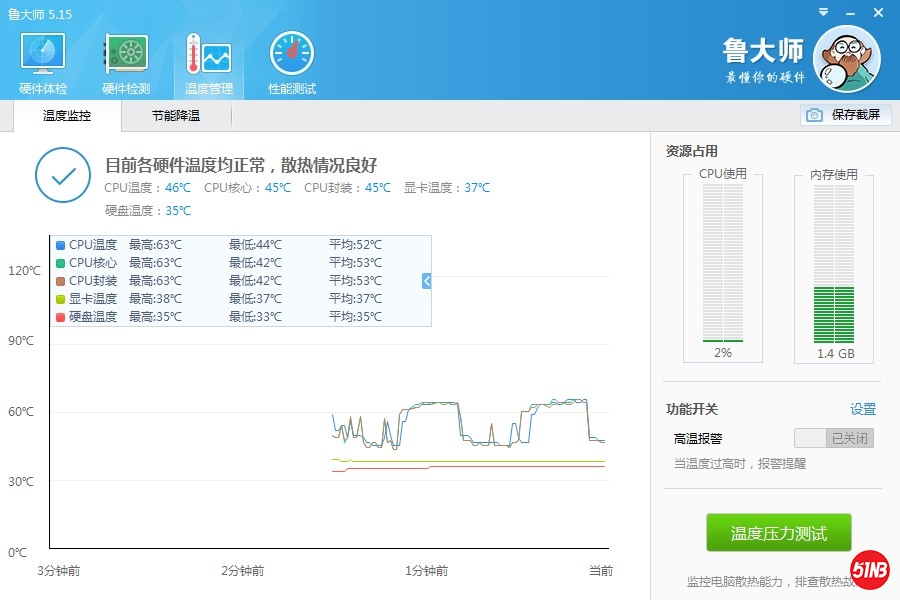Image resolution: width=900 pixels, height=600 pixels.
Task: Collapse the temperature legend panel arrow
Action: tap(426, 281)
